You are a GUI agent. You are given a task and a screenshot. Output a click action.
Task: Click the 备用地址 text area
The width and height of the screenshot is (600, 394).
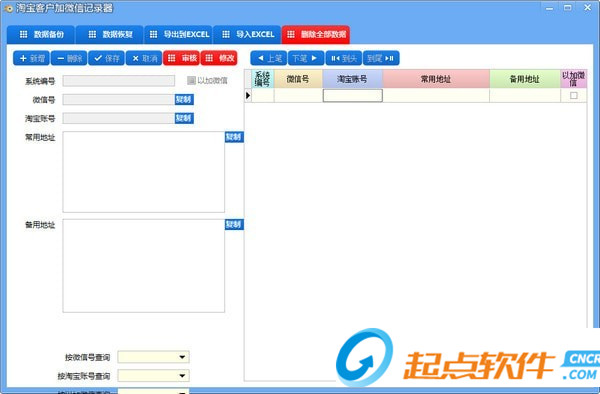(143, 266)
